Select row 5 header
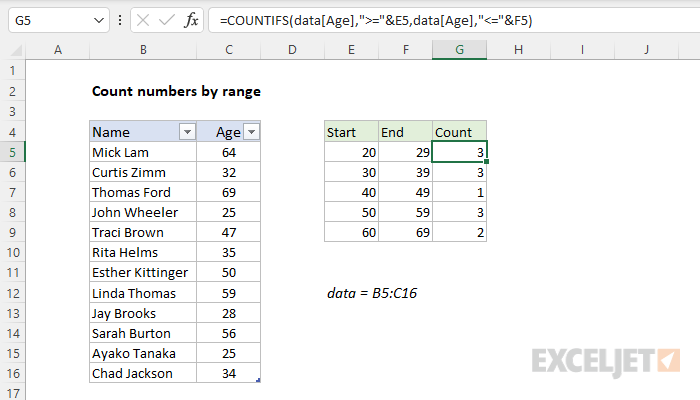The width and height of the screenshot is (700, 400). click(12, 152)
